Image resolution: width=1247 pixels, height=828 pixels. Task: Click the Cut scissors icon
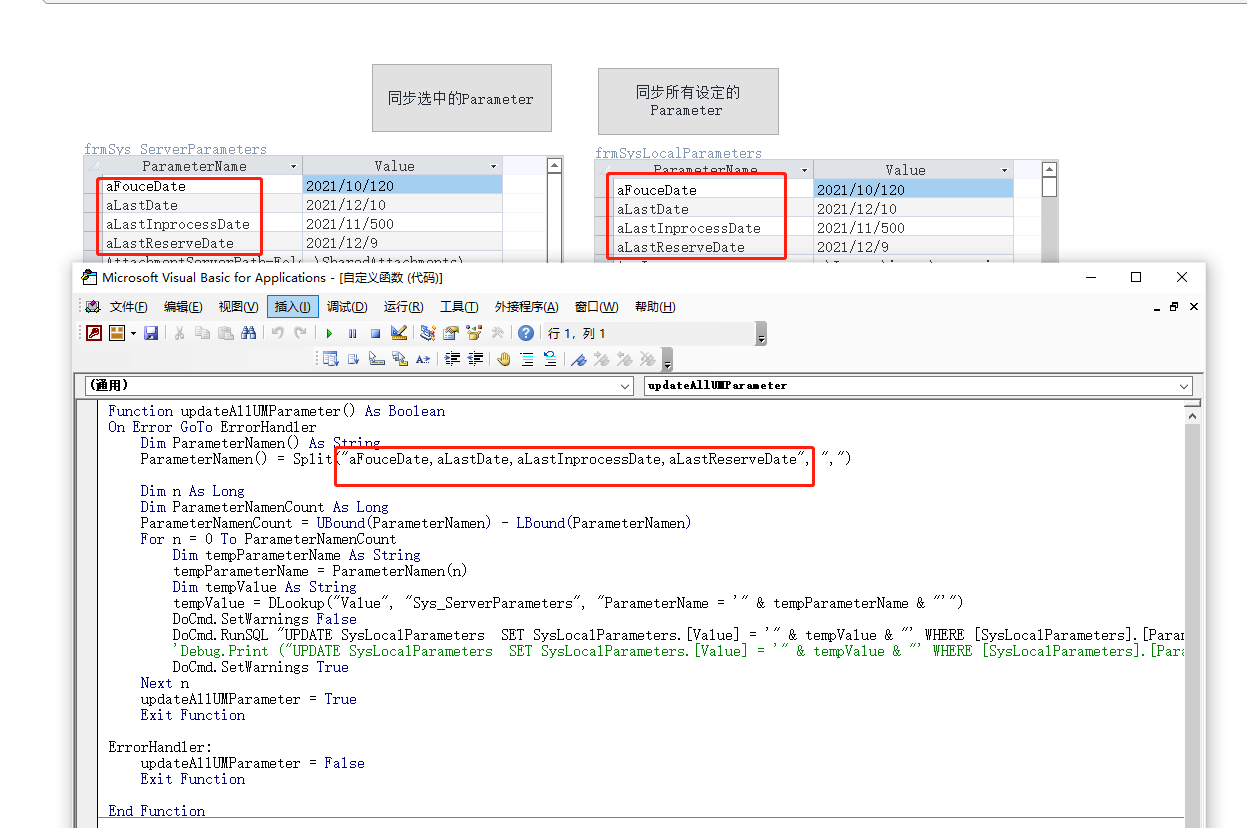pyautogui.click(x=179, y=333)
